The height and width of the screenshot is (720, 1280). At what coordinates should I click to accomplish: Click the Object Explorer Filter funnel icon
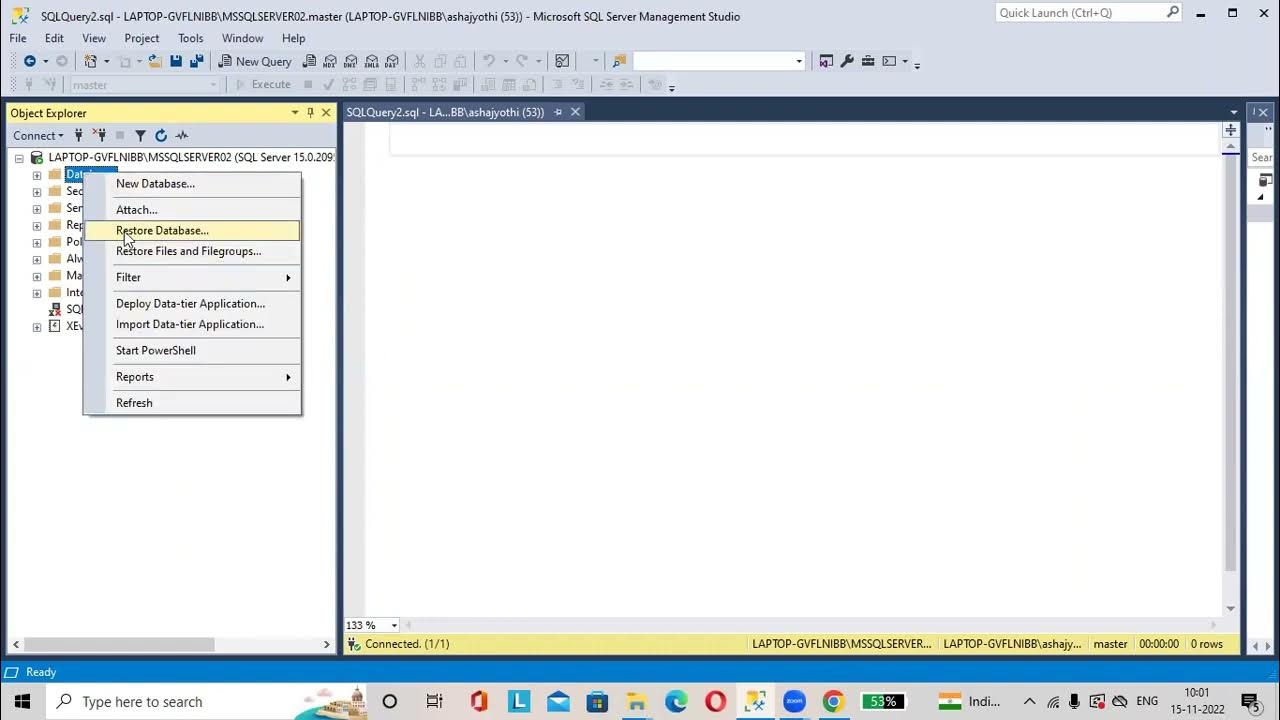140,135
